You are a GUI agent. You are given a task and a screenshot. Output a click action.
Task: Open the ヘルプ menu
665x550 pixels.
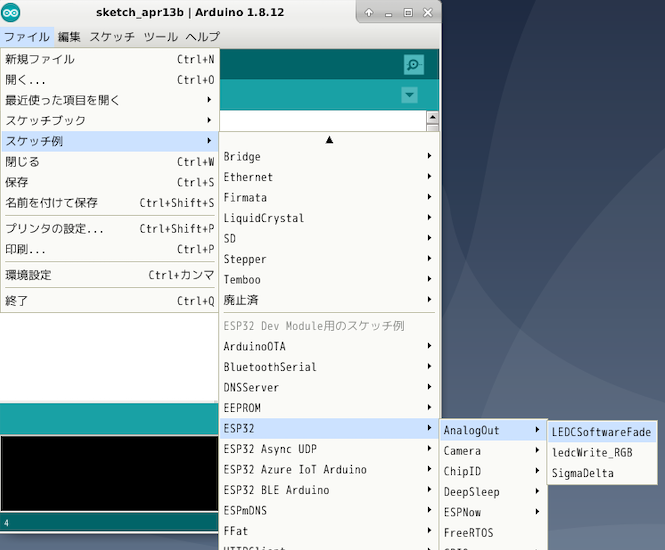click(x=202, y=37)
